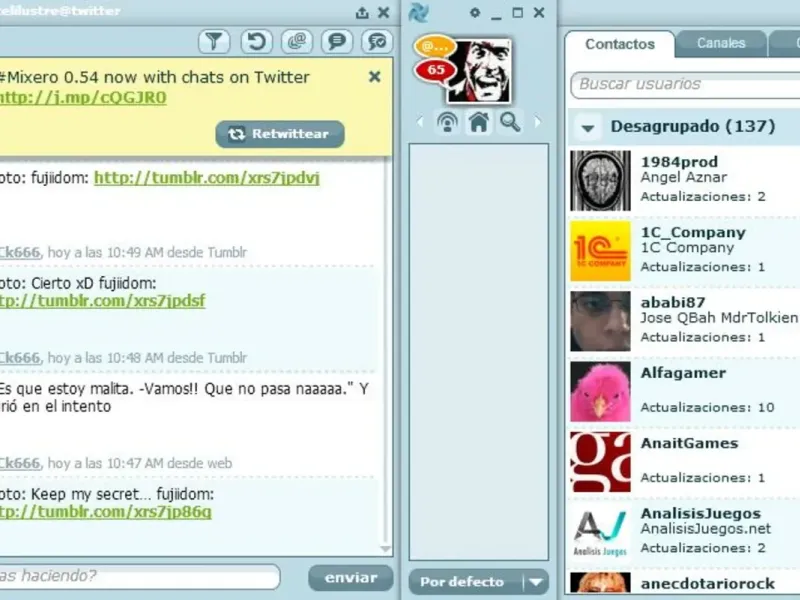800x600 pixels.
Task: Click the broadcast antenna icon
Action: coord(447,122)
